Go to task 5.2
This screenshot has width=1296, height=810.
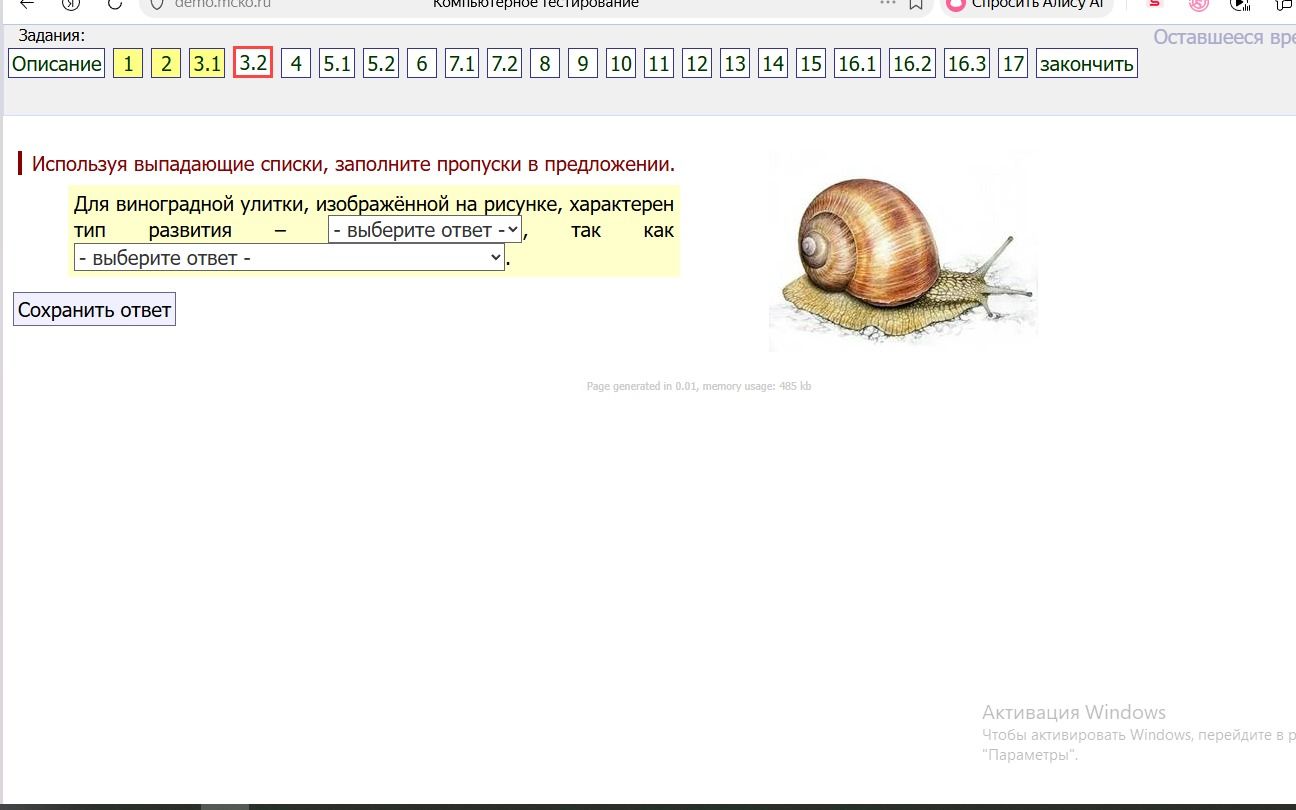pyautogui.click(x=381, y=64)
